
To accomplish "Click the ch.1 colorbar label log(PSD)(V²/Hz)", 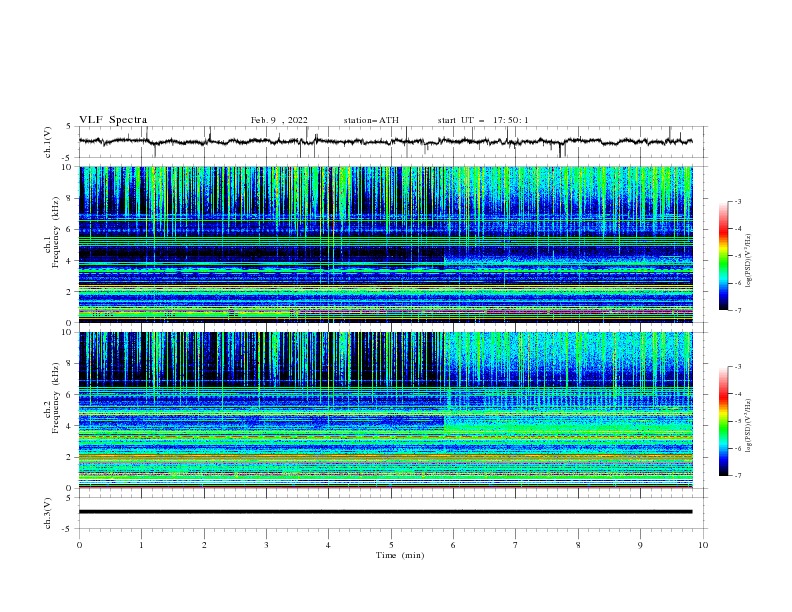I will [x=749, y=261].
